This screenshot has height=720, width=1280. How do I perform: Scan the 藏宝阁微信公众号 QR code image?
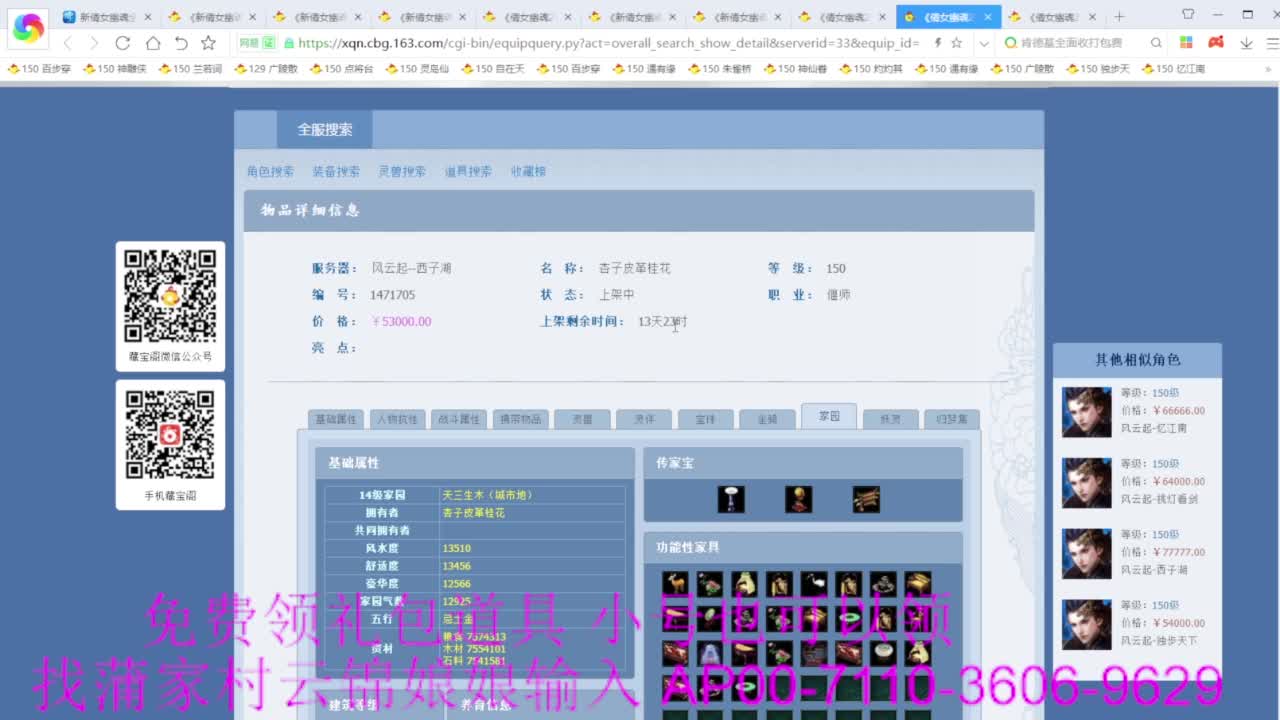point(170,298)
